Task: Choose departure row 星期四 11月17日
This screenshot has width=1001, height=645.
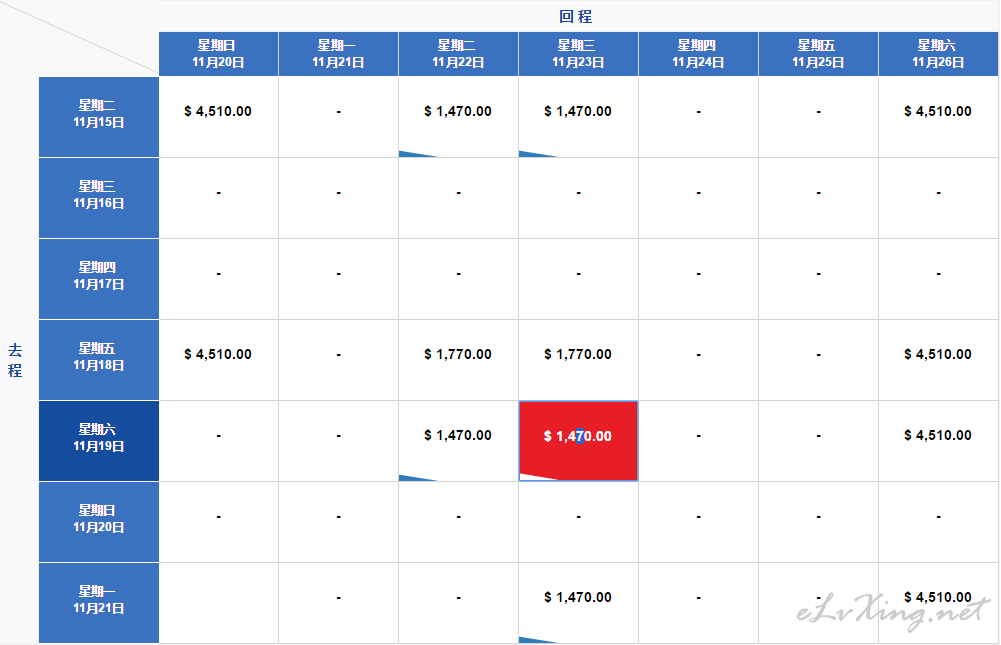Action: tap(99, 279)
